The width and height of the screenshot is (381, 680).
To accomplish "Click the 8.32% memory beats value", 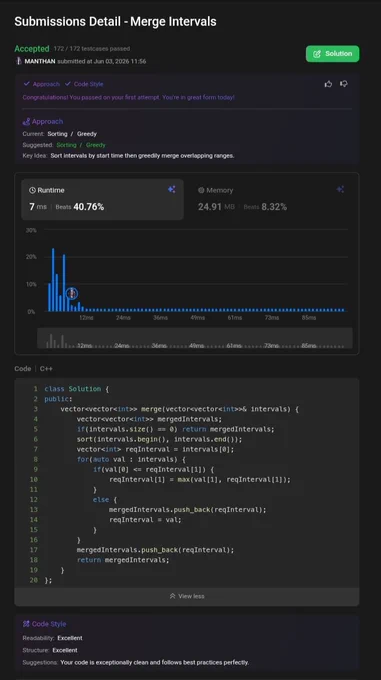I will 274,207.
